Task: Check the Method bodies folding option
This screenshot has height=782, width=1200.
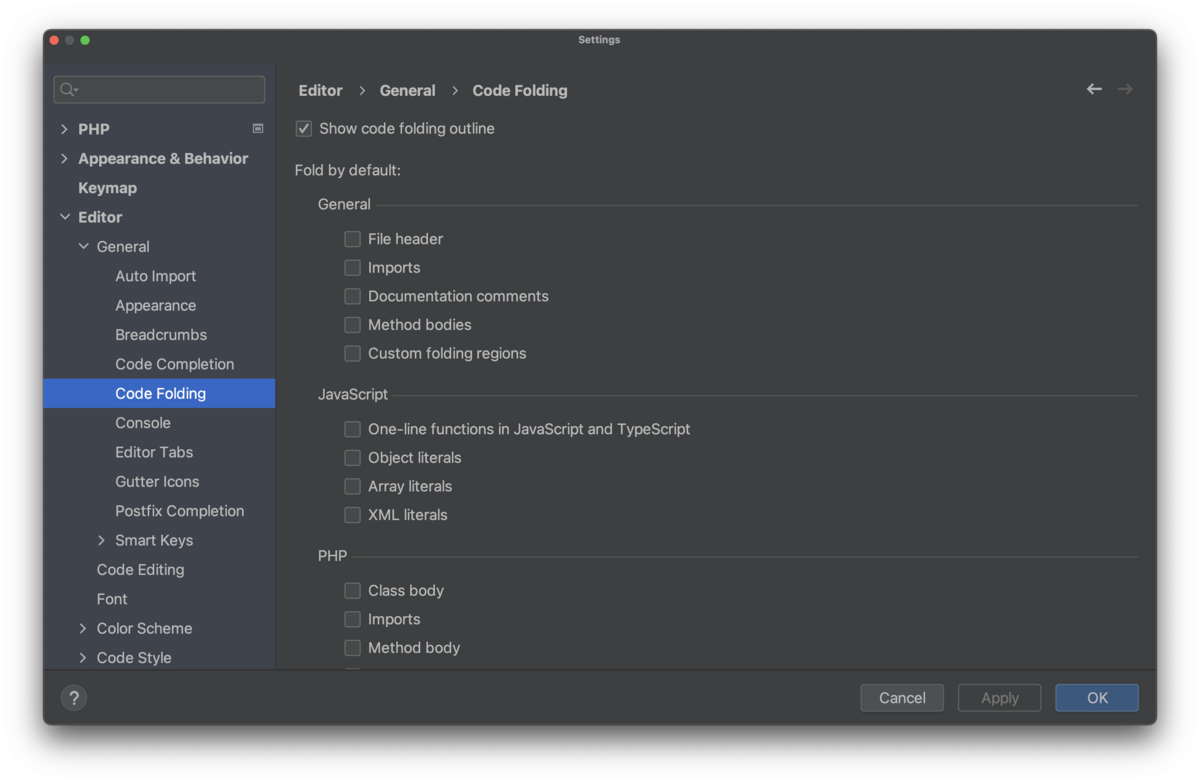Action: 352,324
